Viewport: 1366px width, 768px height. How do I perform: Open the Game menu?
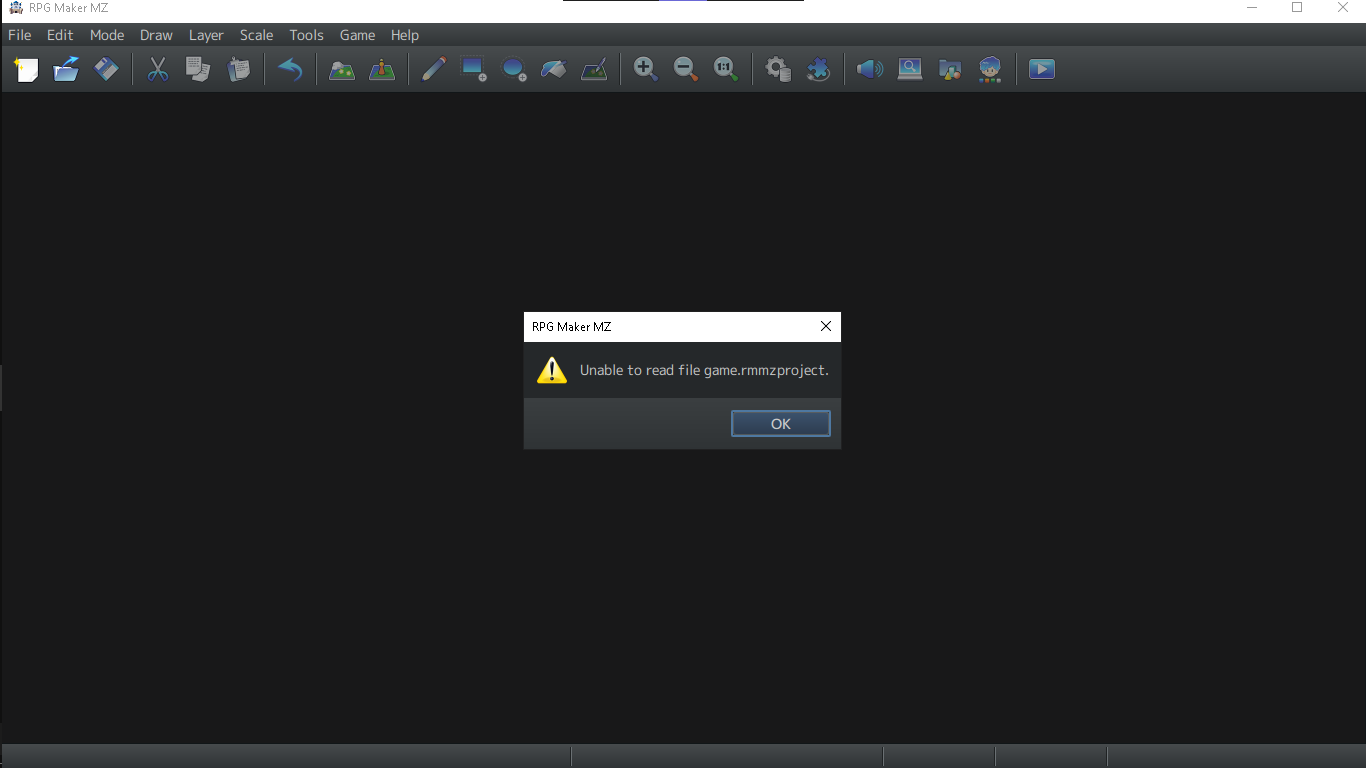pos(357,35)
